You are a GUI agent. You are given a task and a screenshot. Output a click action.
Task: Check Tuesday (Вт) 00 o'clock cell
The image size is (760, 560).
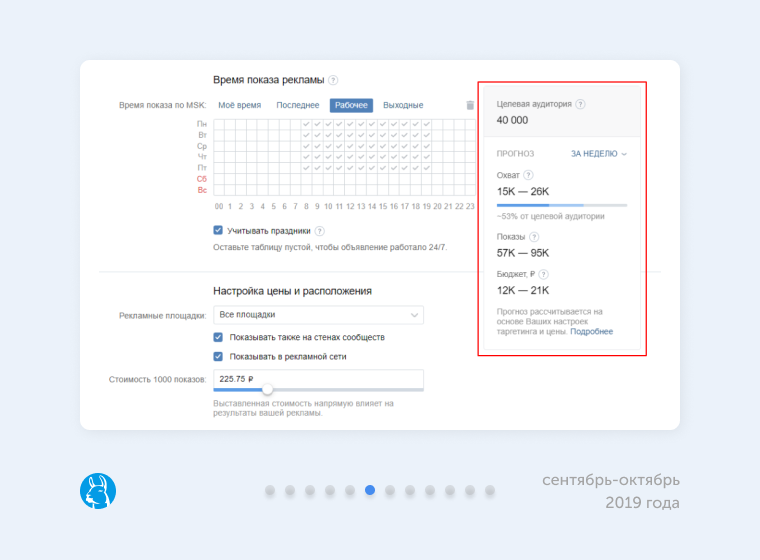coord(219,135)
